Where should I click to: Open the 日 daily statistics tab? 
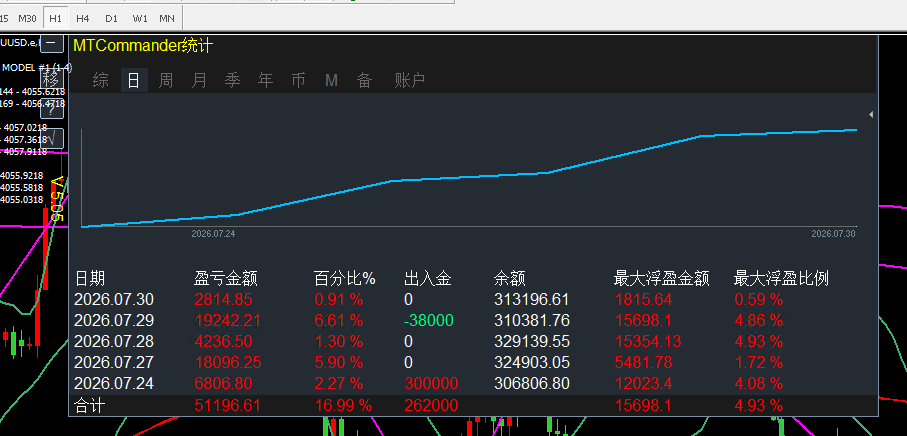click(x=134, y=80)
